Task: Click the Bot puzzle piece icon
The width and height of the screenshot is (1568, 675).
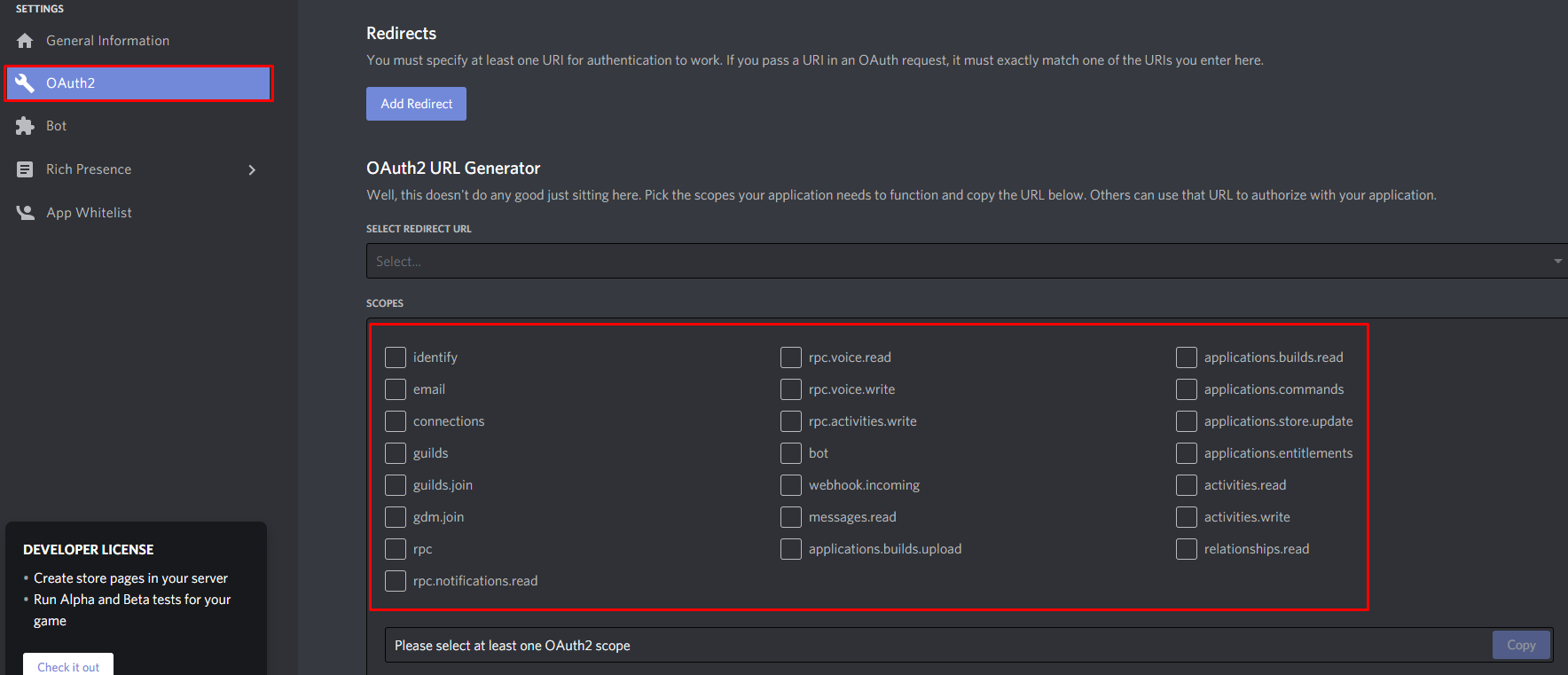Action: coord(25,126)
